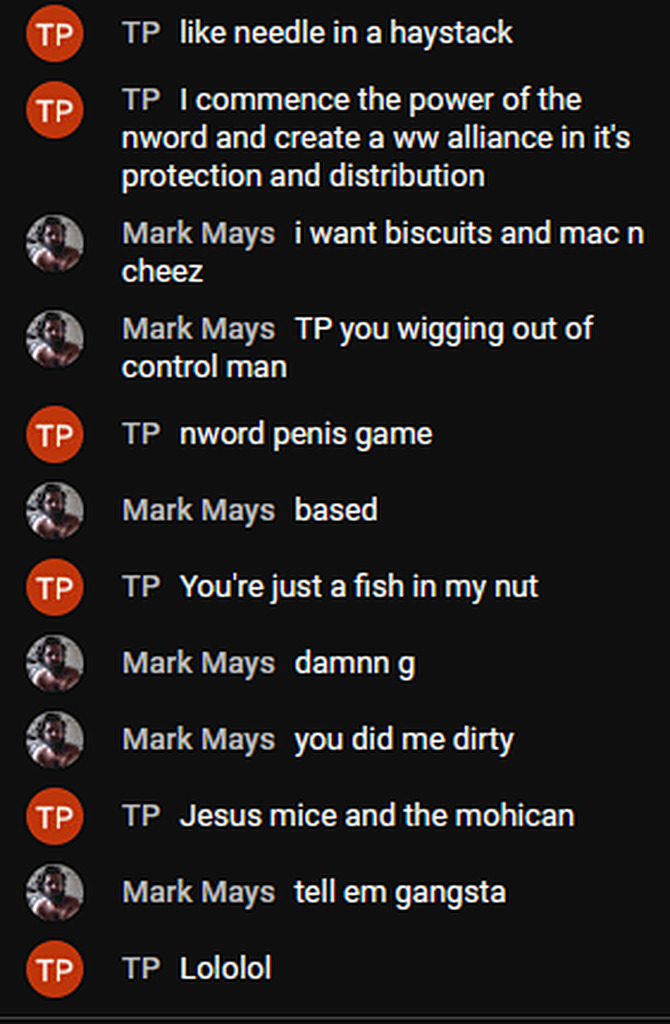Viewport: 670px width, 1024px height.
Task: Click Mark Mays avatar beside 'you did me dirty'
Action: point(55,740)
